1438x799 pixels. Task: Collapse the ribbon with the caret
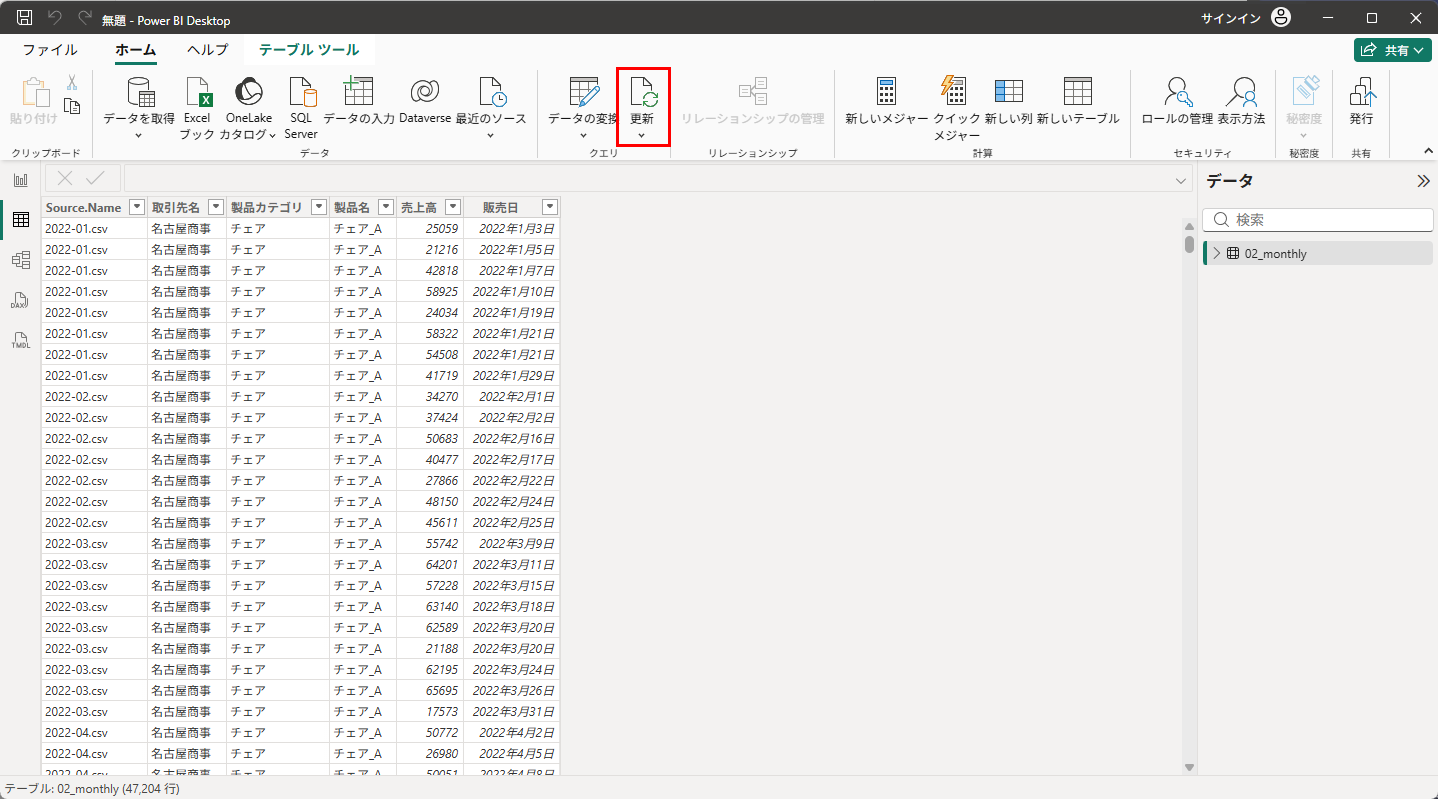1428,150
